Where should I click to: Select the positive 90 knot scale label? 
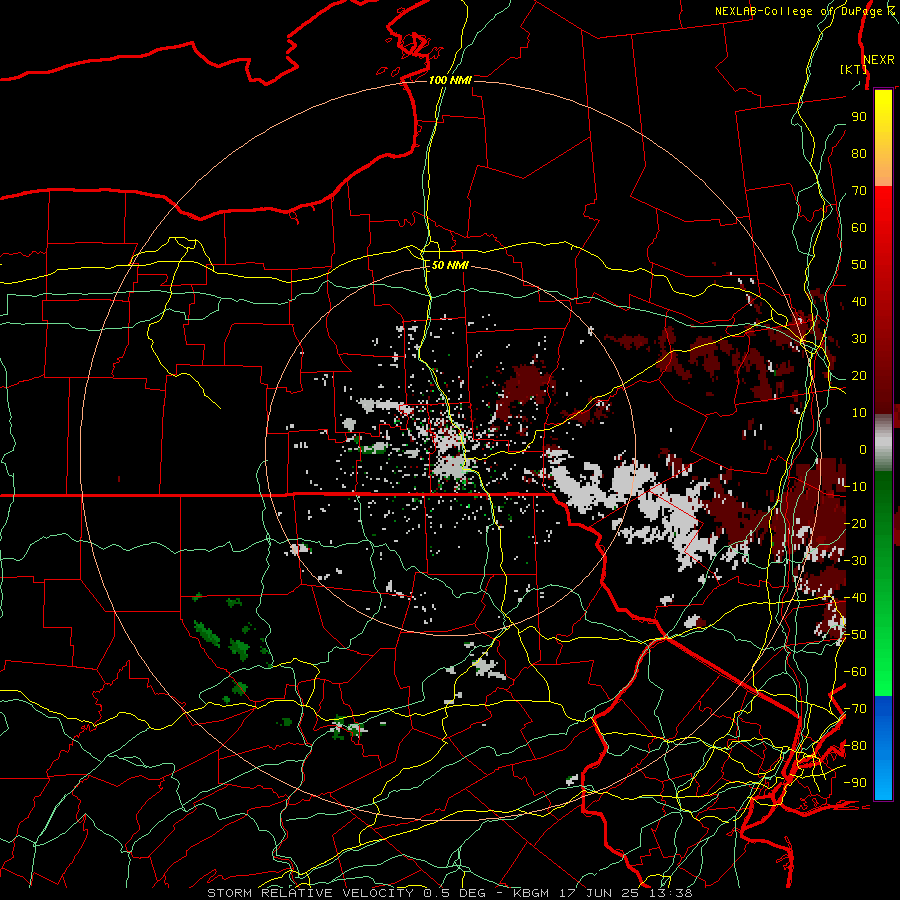click(x=859, y=117)
